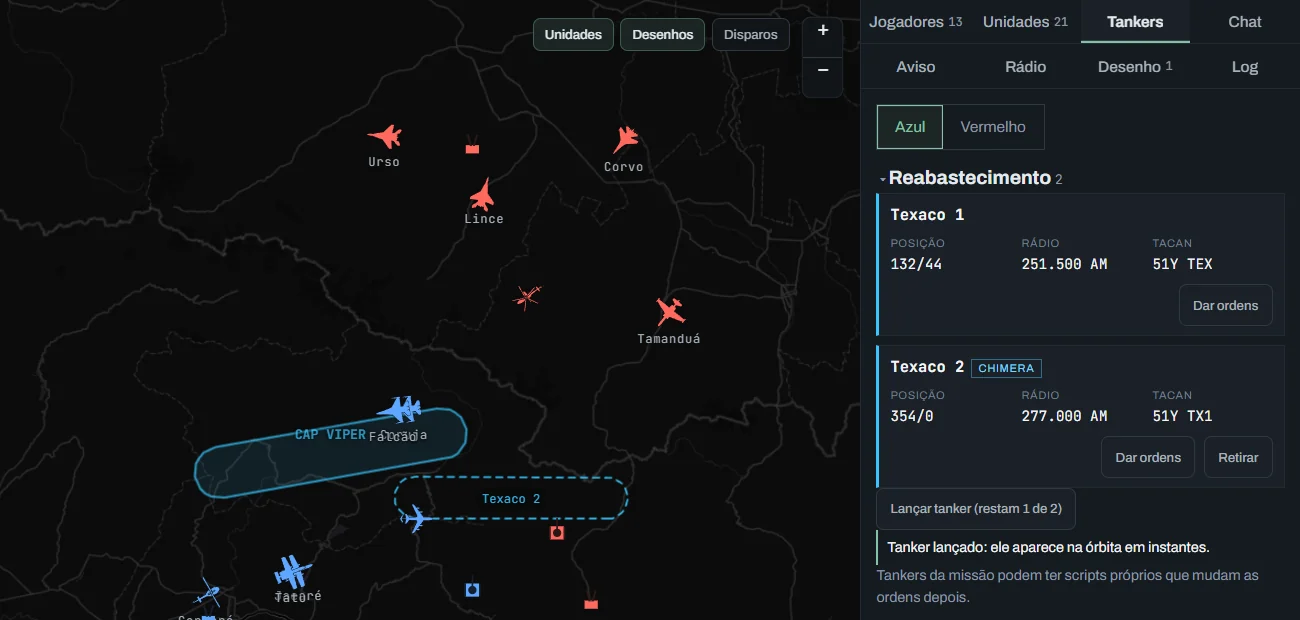Viewport: 1300px width, 620px height.
Task: Toggle the Unidades map layer
Action: coord(573,34)
